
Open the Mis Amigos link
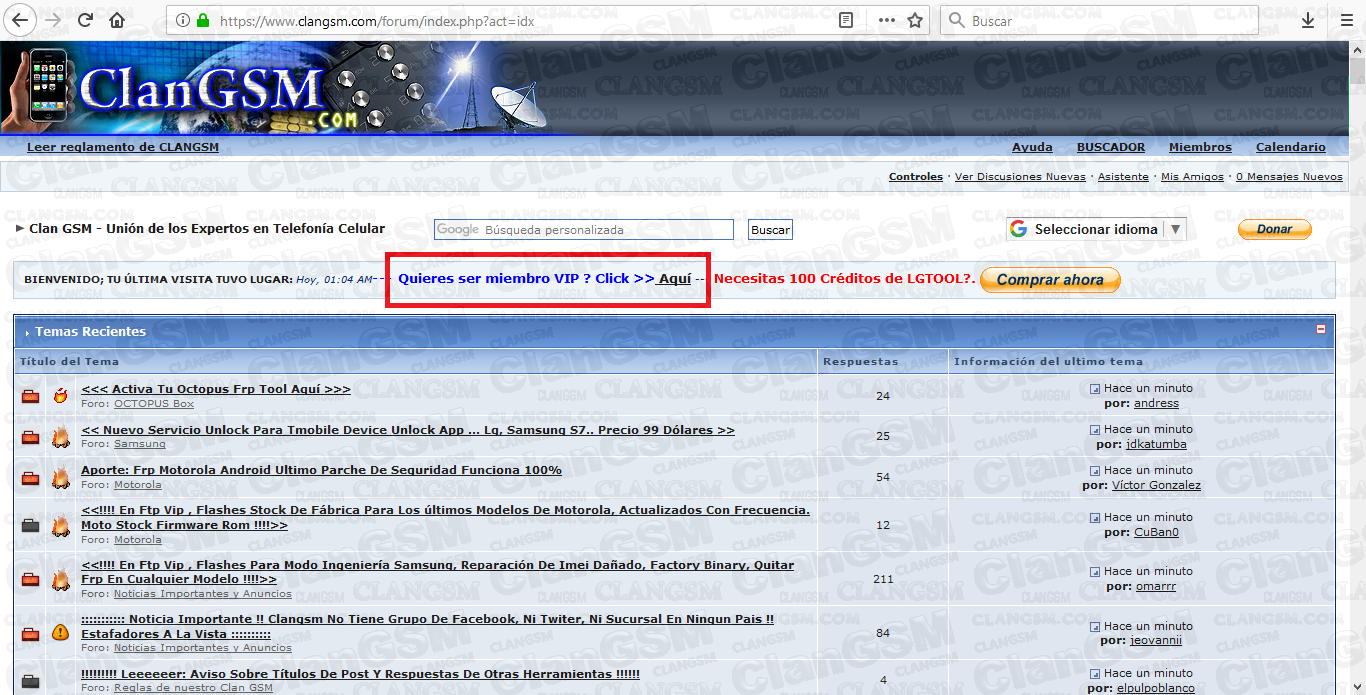[1192, 177]
